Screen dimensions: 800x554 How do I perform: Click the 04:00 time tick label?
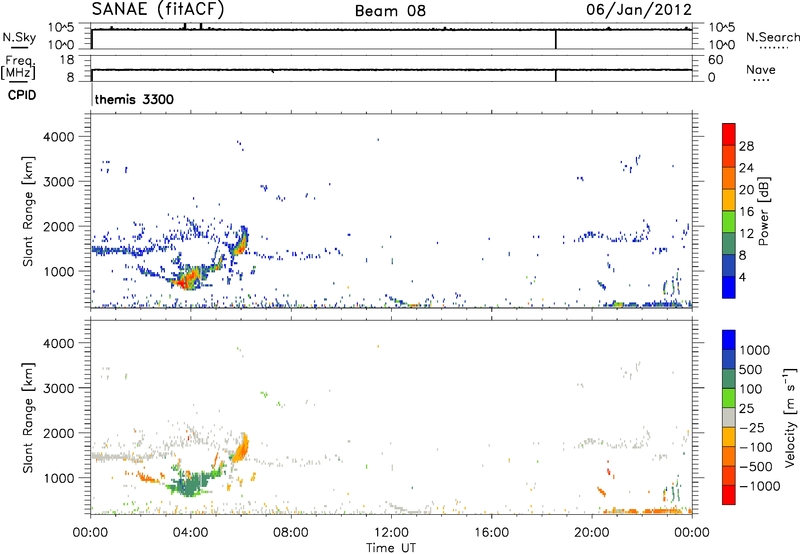pos(190,533)
